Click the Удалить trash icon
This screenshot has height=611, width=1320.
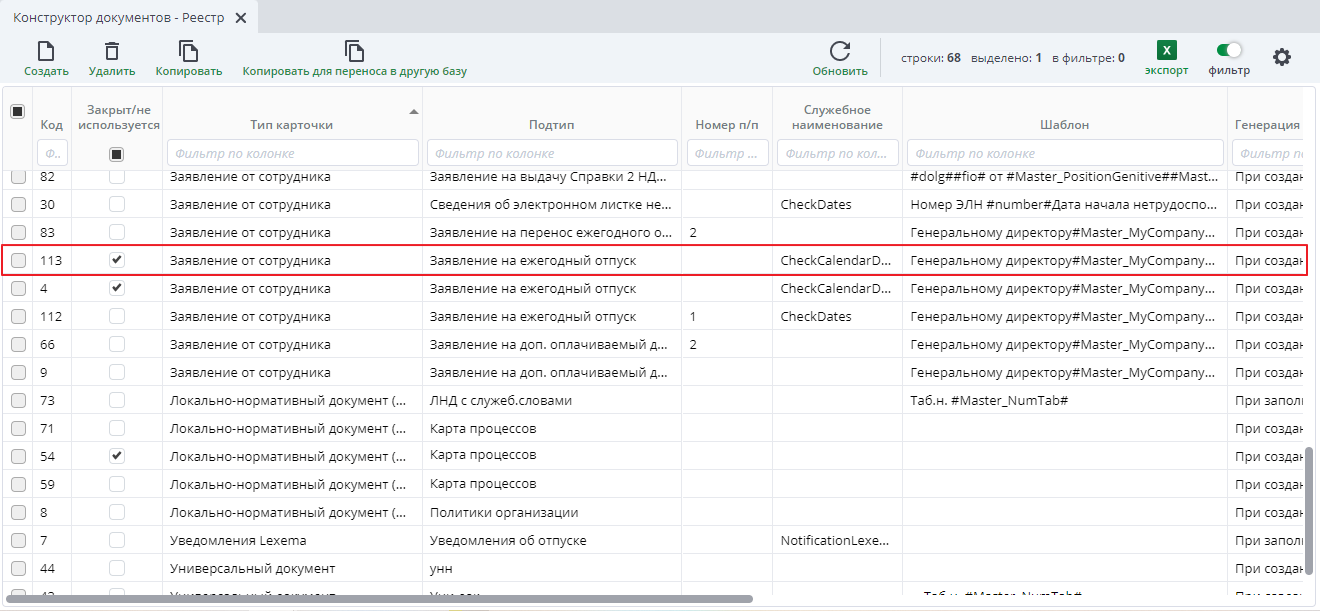pyautogui.click(x=112, y=52)
